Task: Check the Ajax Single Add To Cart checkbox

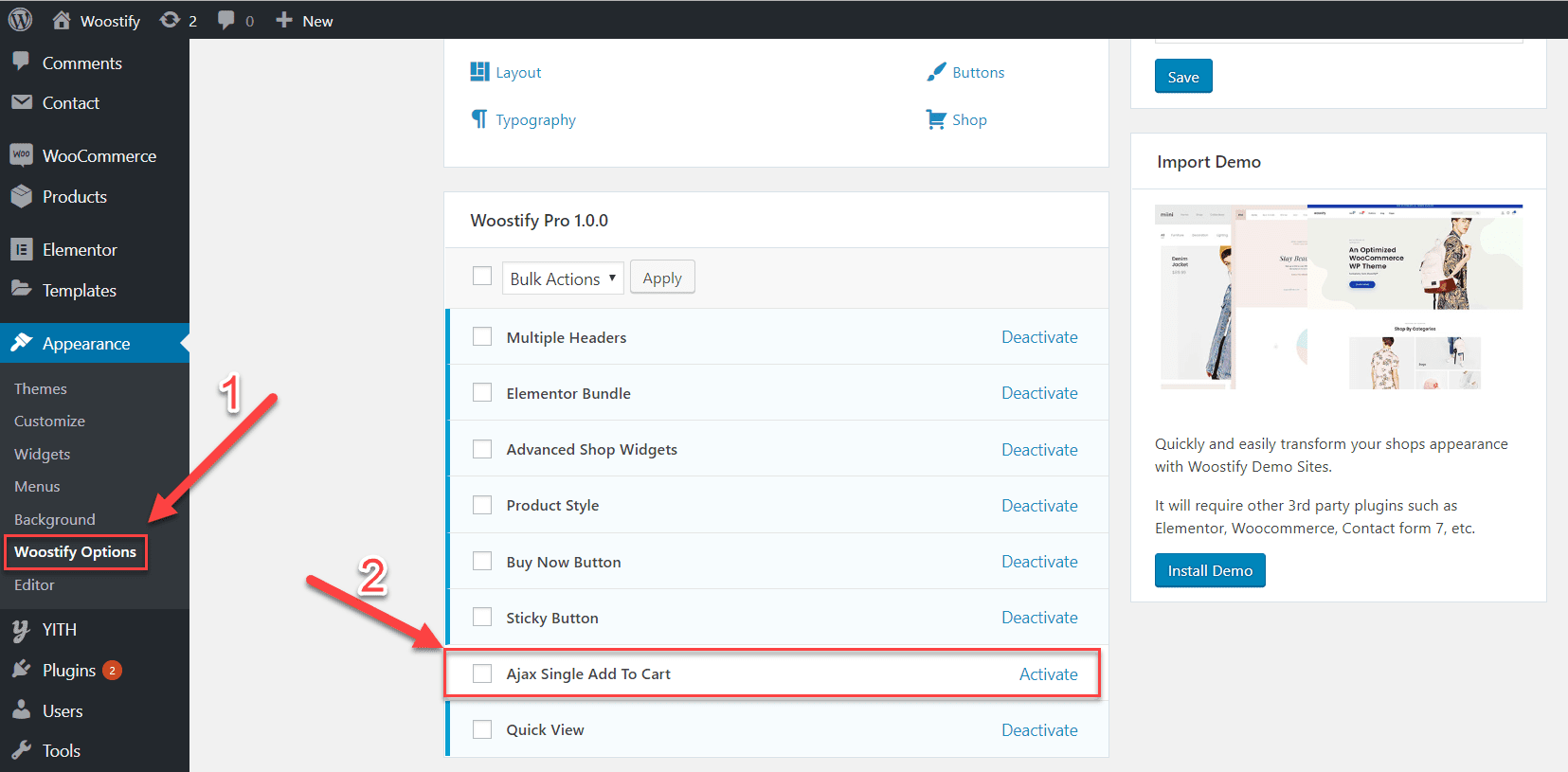Action: [x=482, y=673]
